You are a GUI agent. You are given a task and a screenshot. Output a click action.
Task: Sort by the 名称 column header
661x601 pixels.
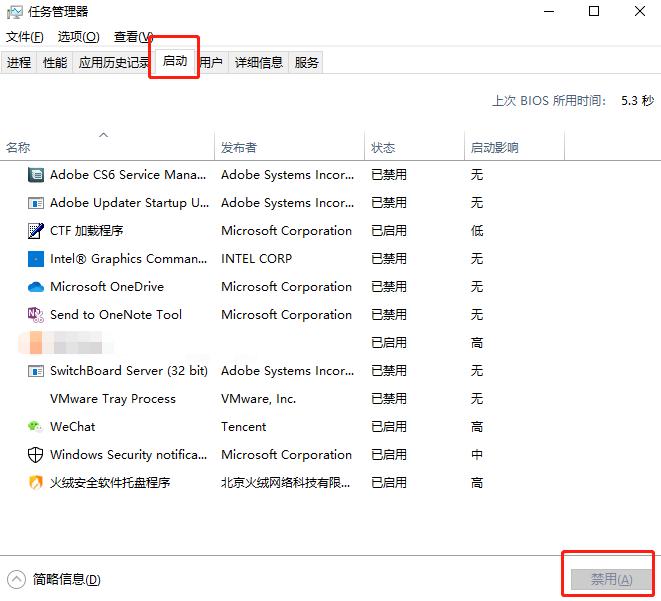tap(107, 148)
